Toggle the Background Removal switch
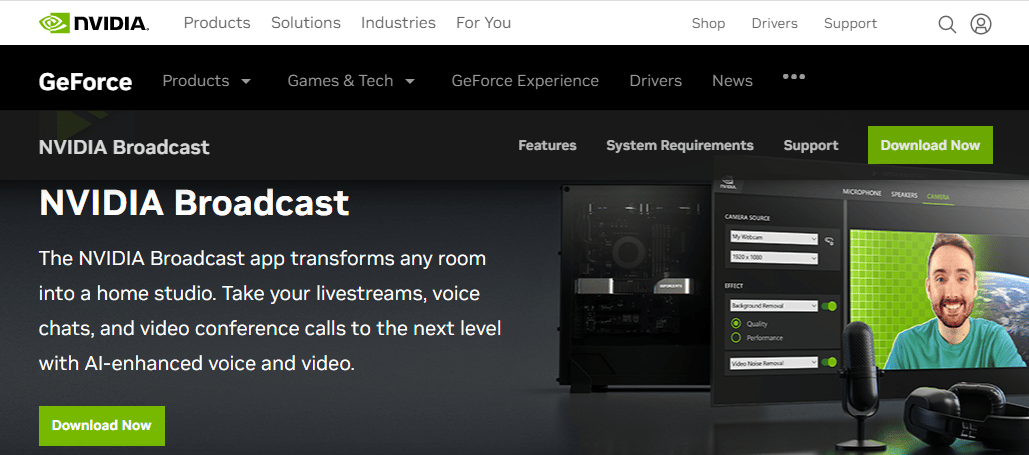Image resolution: width=1029 pixels, height=455 pixels. tap(829, 306)
